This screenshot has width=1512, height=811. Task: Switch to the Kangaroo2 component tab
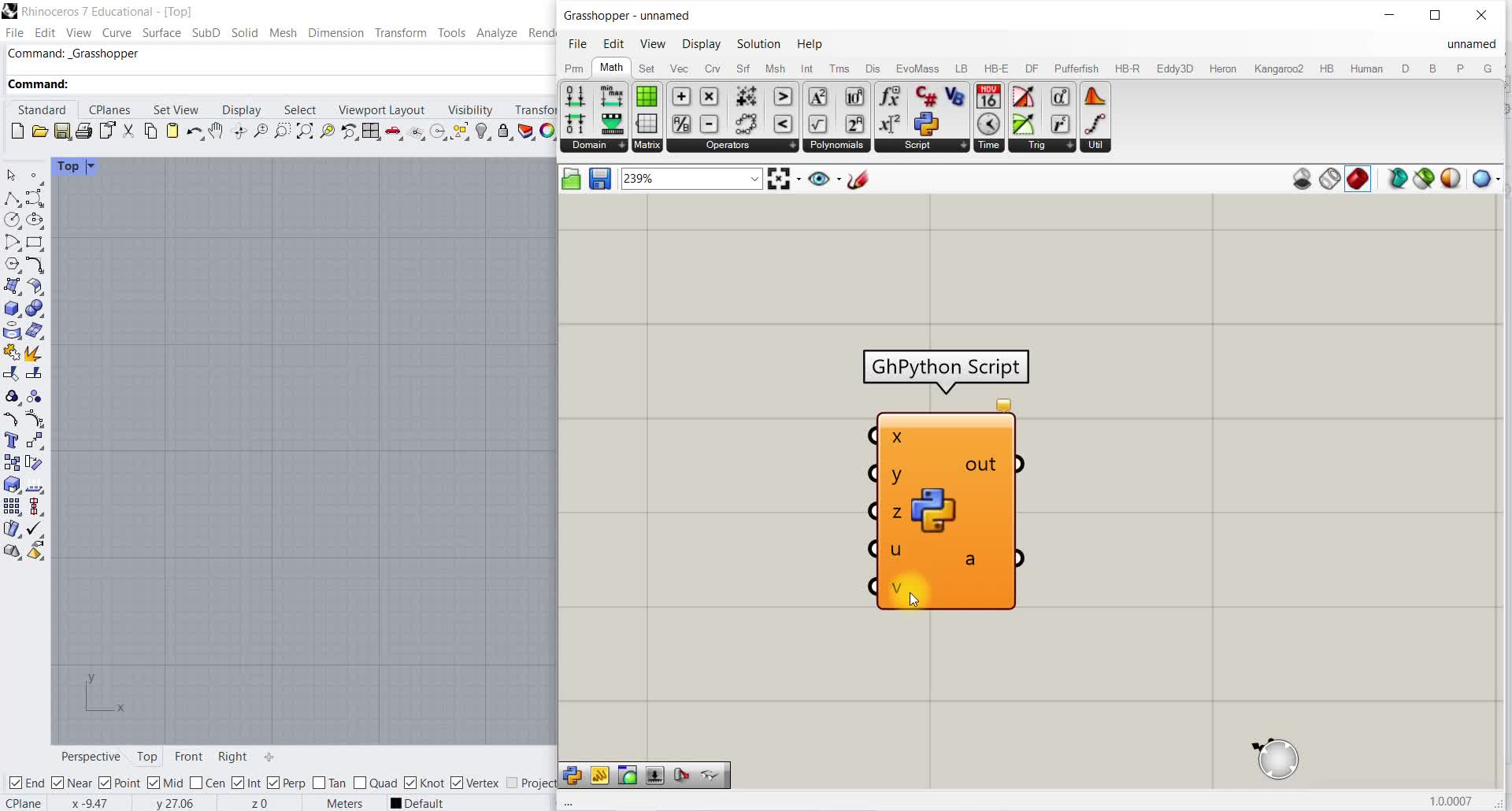(x=1278, y=69)
